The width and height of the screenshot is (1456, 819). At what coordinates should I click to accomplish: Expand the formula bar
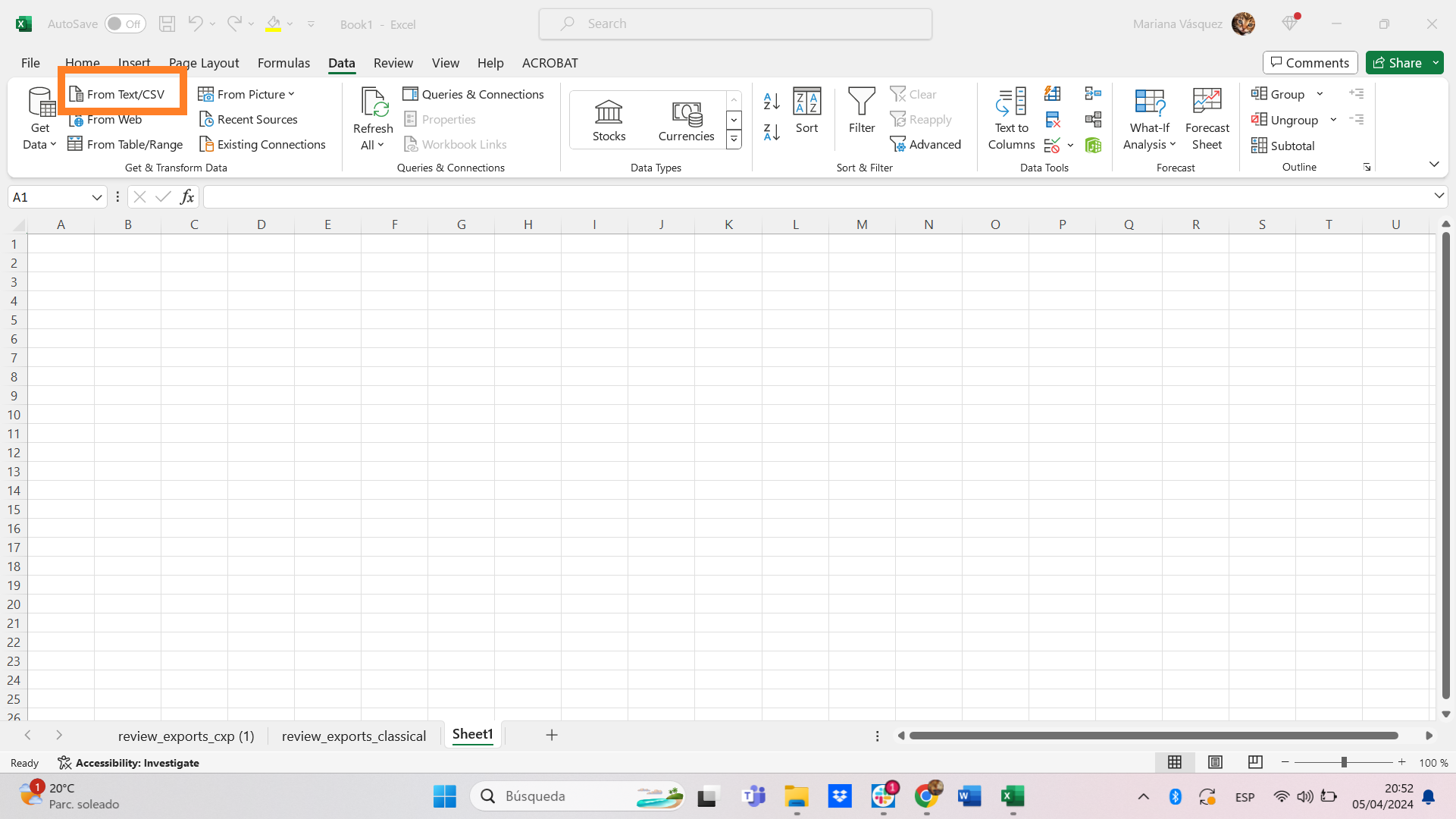[1439, 196]
